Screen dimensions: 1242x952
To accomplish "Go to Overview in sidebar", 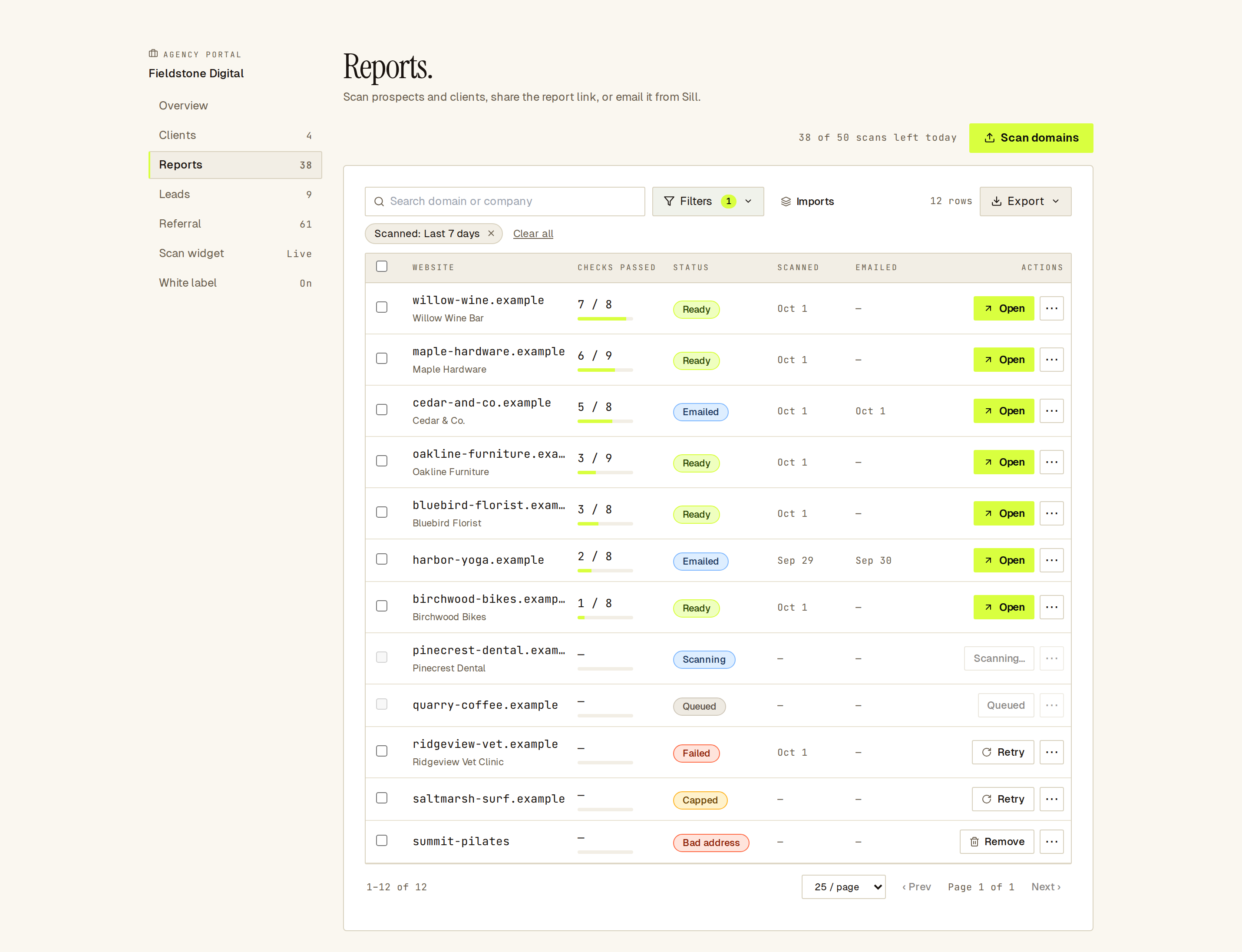I will (235, 106).
